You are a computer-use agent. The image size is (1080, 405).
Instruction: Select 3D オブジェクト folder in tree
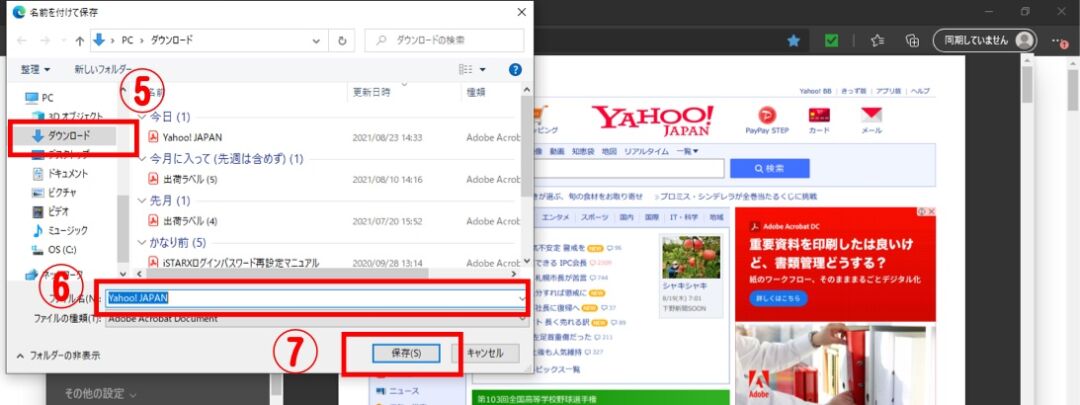coord(68,116)
